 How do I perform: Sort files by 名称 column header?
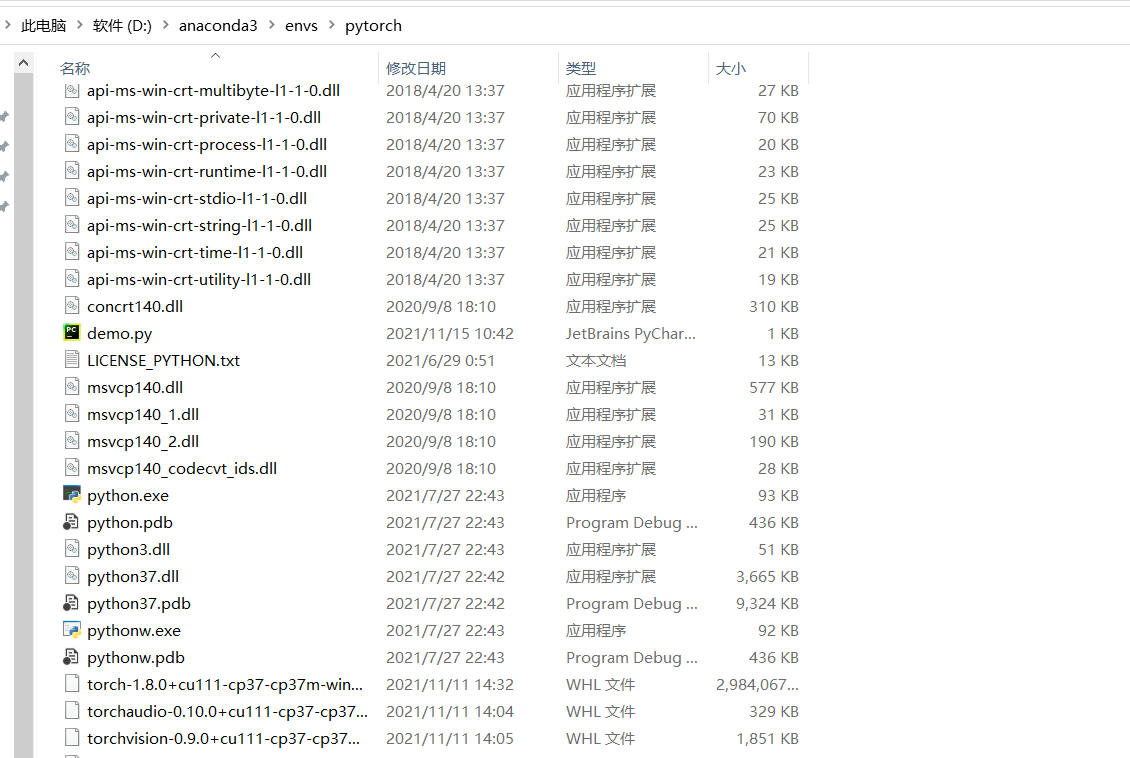click(x=74, y=68)
